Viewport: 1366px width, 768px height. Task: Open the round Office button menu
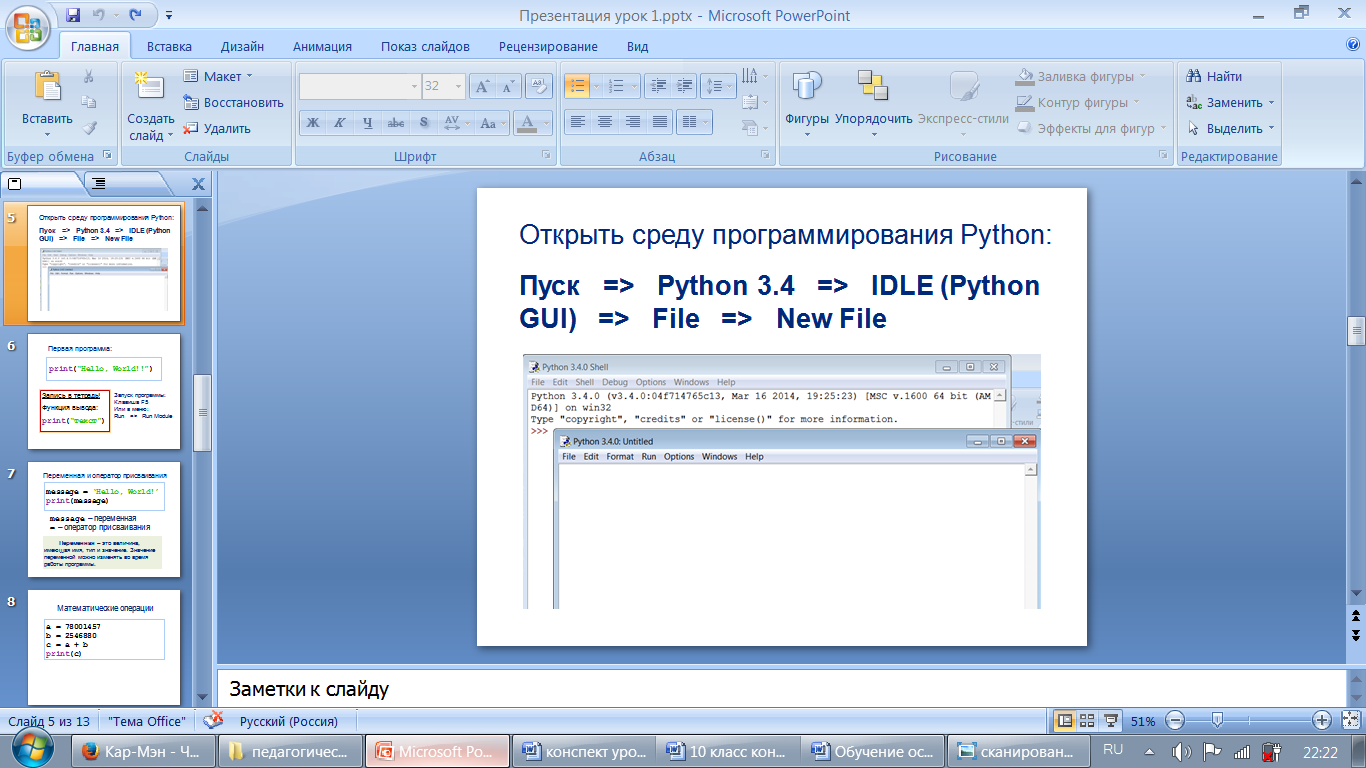(x=30, y=27)
